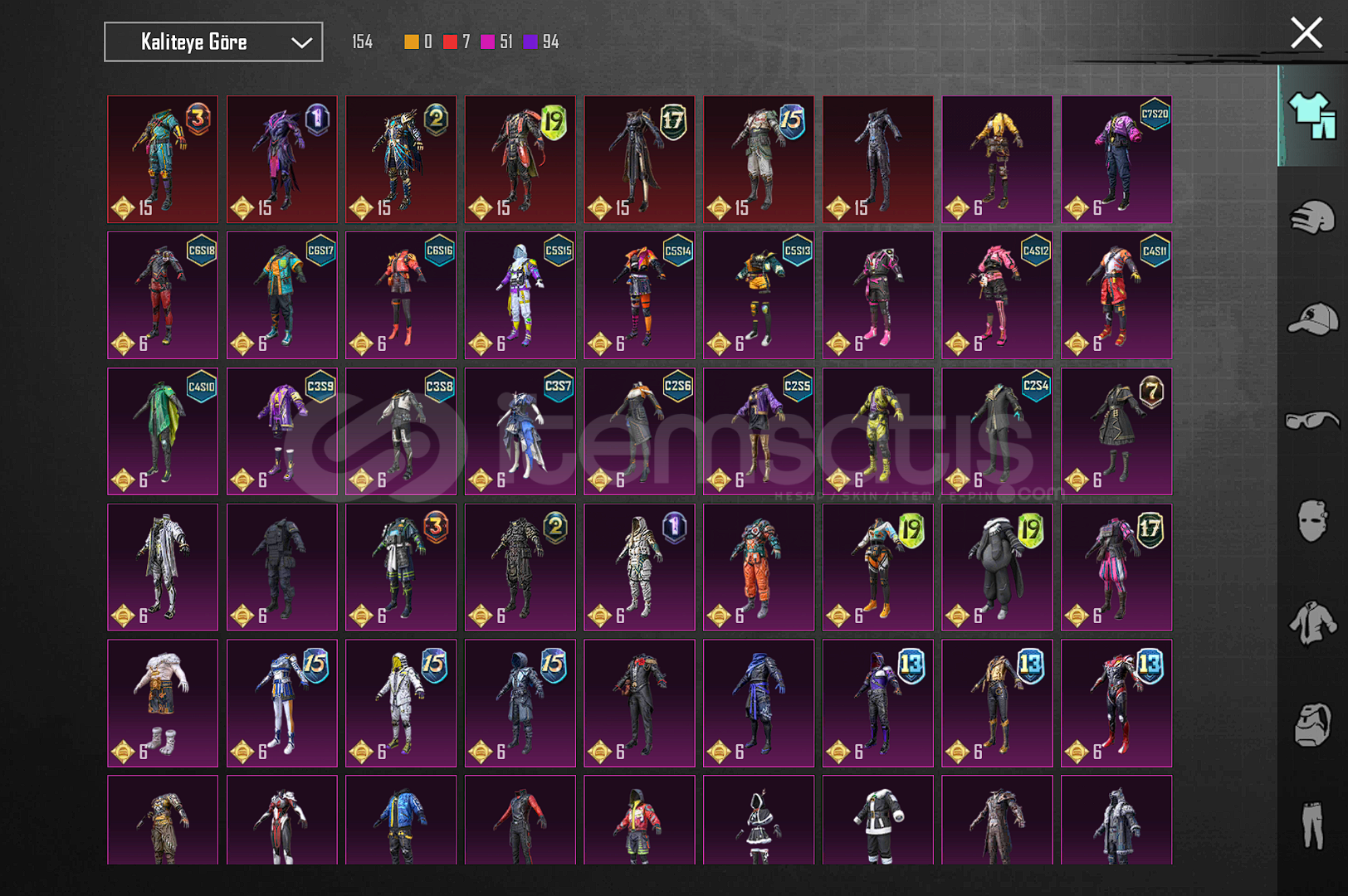The height and width of the screenshot is (896, 1348).
Task: Select the C5S15 outfit thumbnail
Action: (x=520, y=295)
